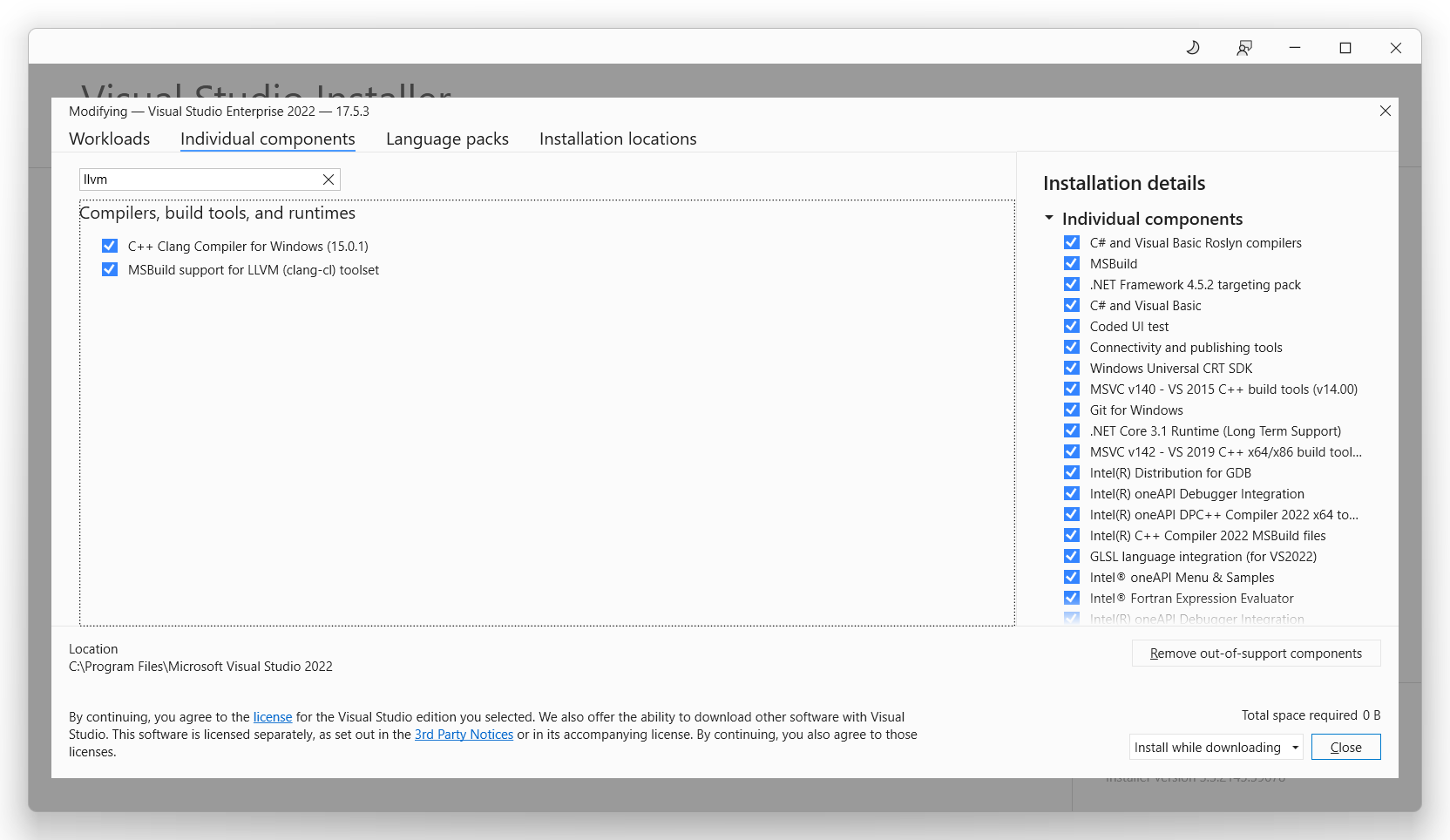Uncheck GLSL language integration (for VS2022)

pos(1071,556)
